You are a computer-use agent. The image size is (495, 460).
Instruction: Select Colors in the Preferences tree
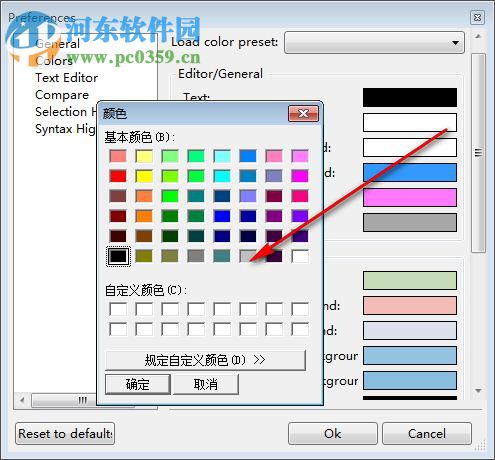(54, 61)
